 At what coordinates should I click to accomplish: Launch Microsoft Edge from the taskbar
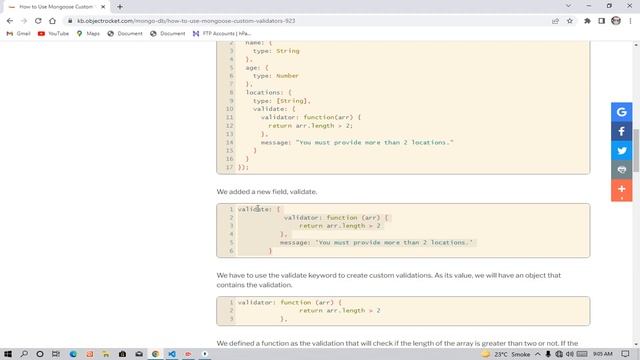pos(73,354)
